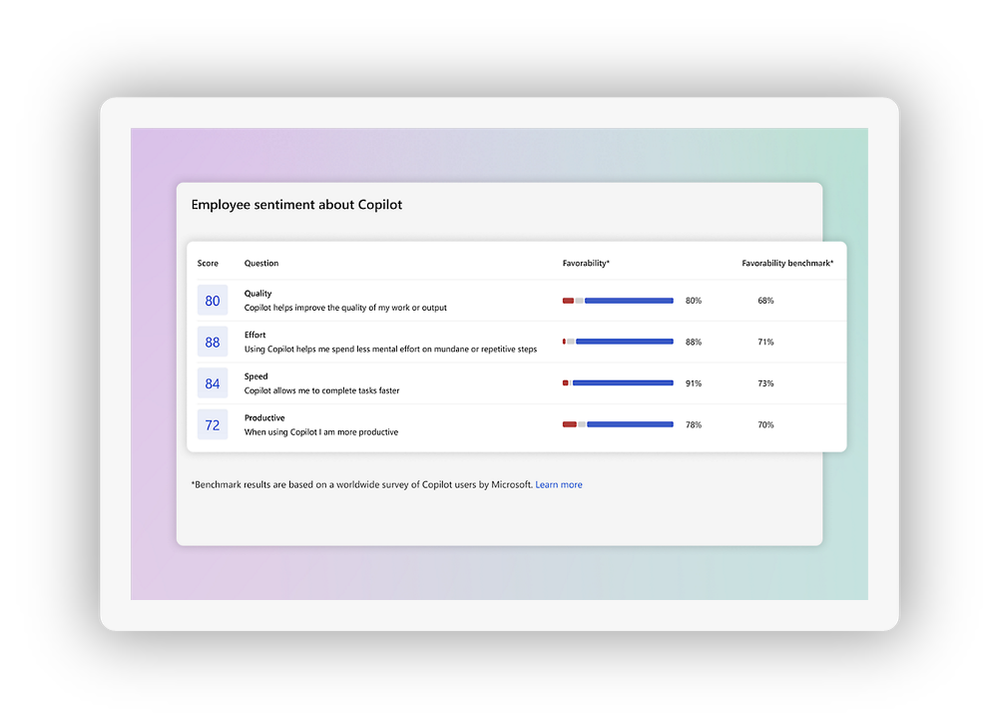Select the Quality question title
The image size is (999, 728).
258,294
